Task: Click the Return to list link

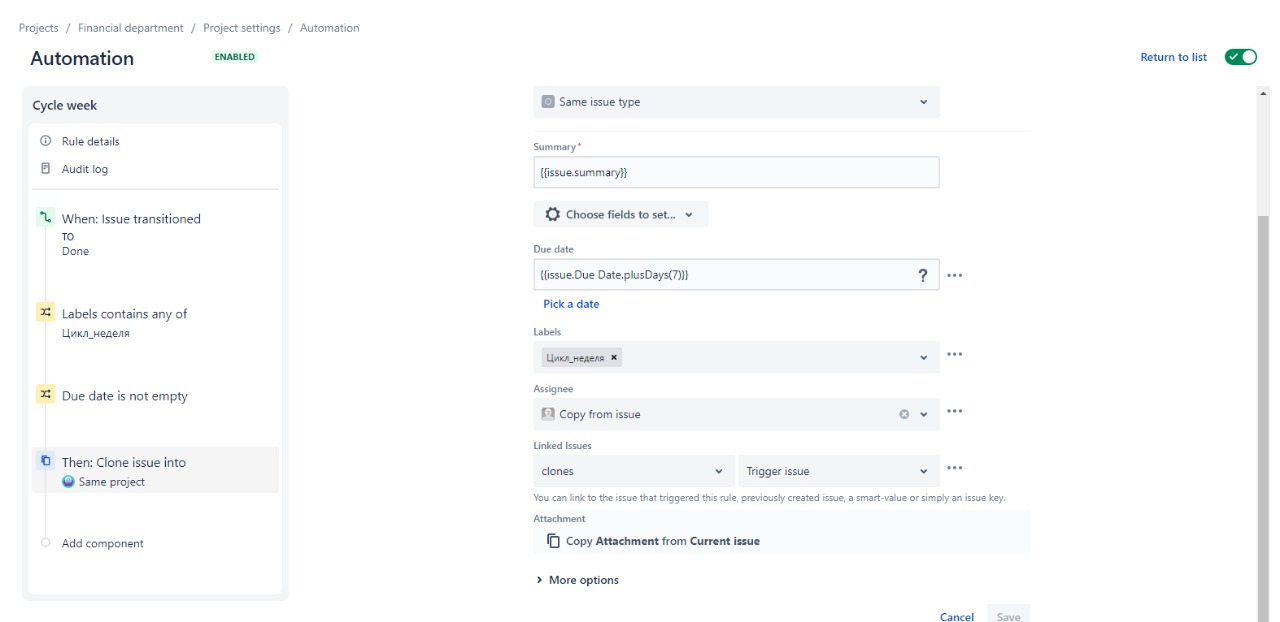Action: (1173, 57)
